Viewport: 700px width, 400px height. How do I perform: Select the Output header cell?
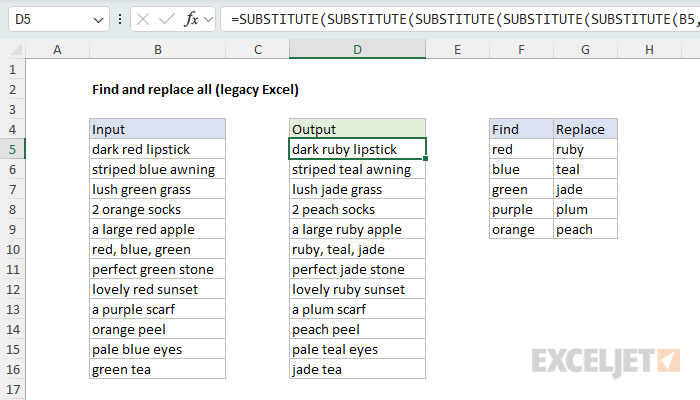357,129
